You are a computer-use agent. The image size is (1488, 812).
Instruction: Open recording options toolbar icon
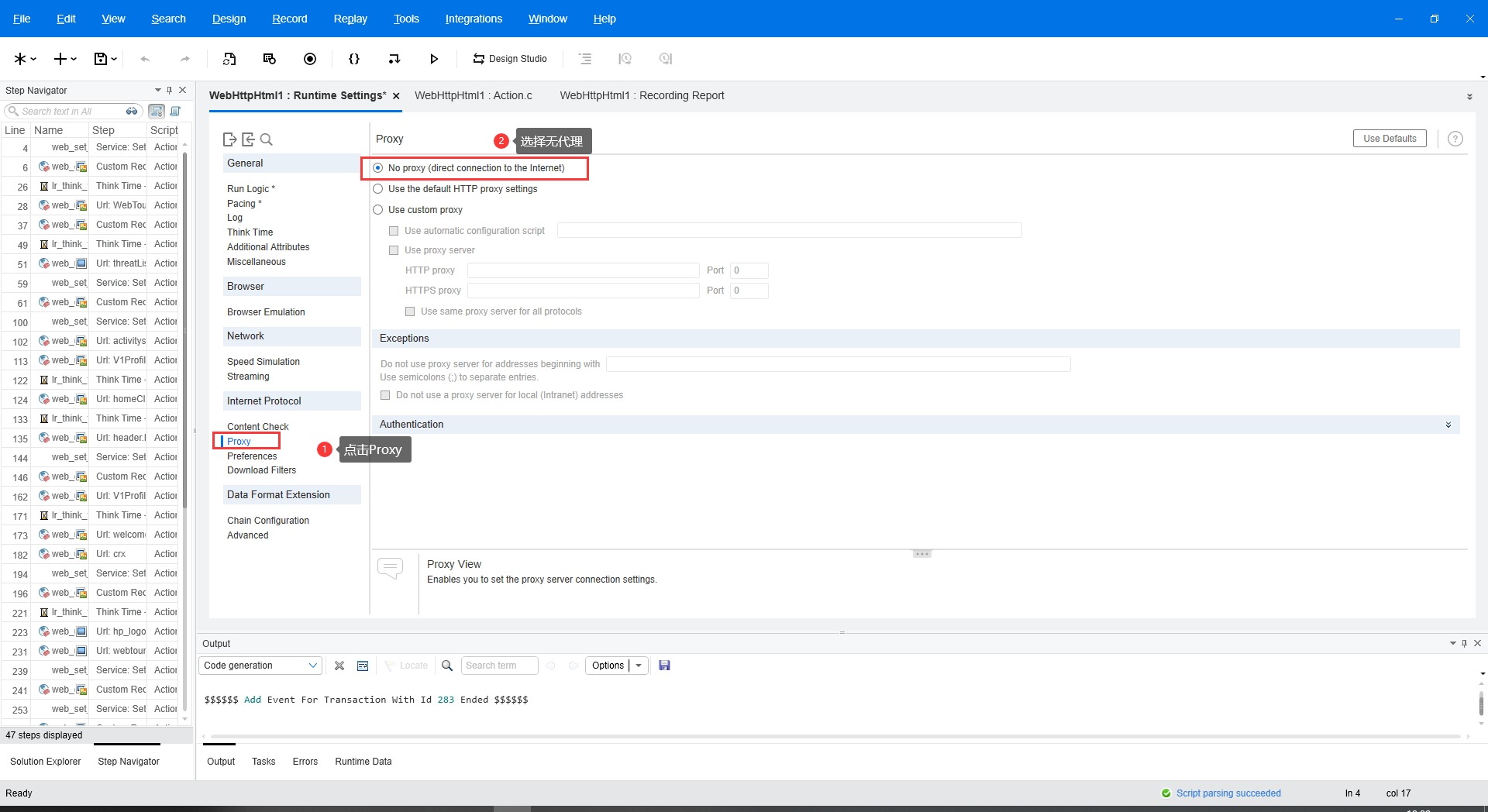pyautogui.click(x=270, y=59)
